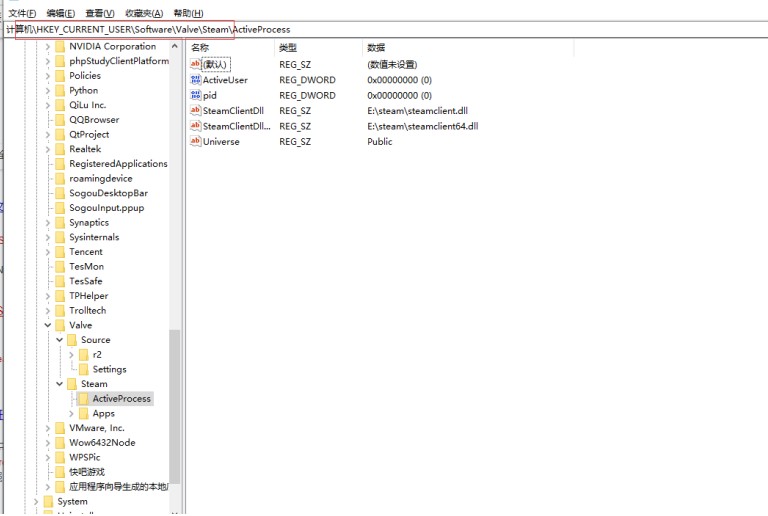The image size is (768, 516).
Task: Click the tree scrollbar up arrow
Action: (x=175, y=47)
